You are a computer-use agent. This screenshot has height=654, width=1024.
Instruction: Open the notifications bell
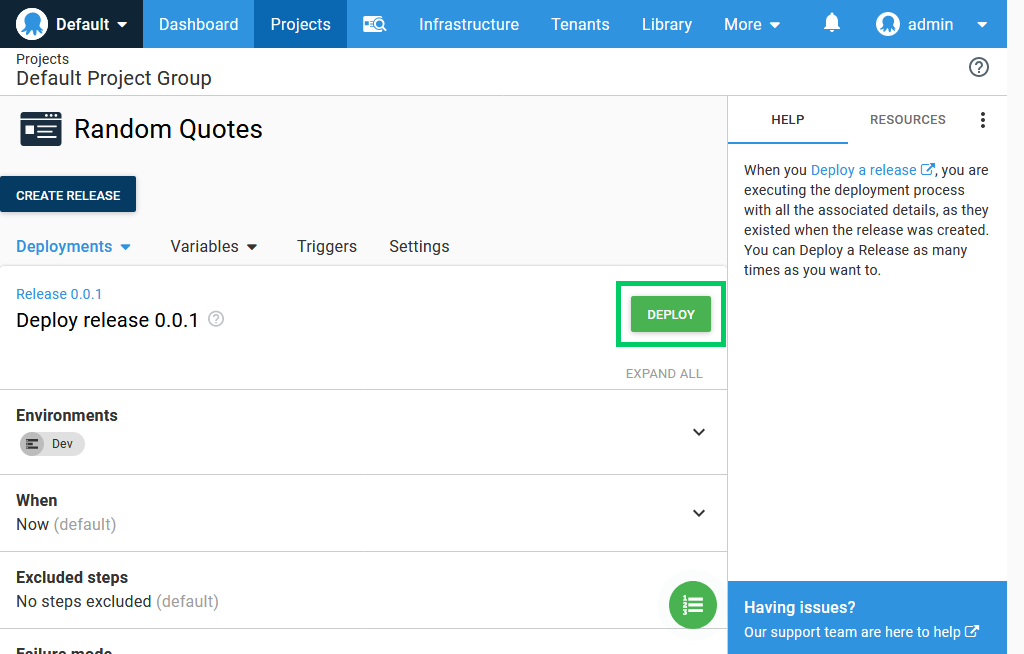[x=831, y=24]
